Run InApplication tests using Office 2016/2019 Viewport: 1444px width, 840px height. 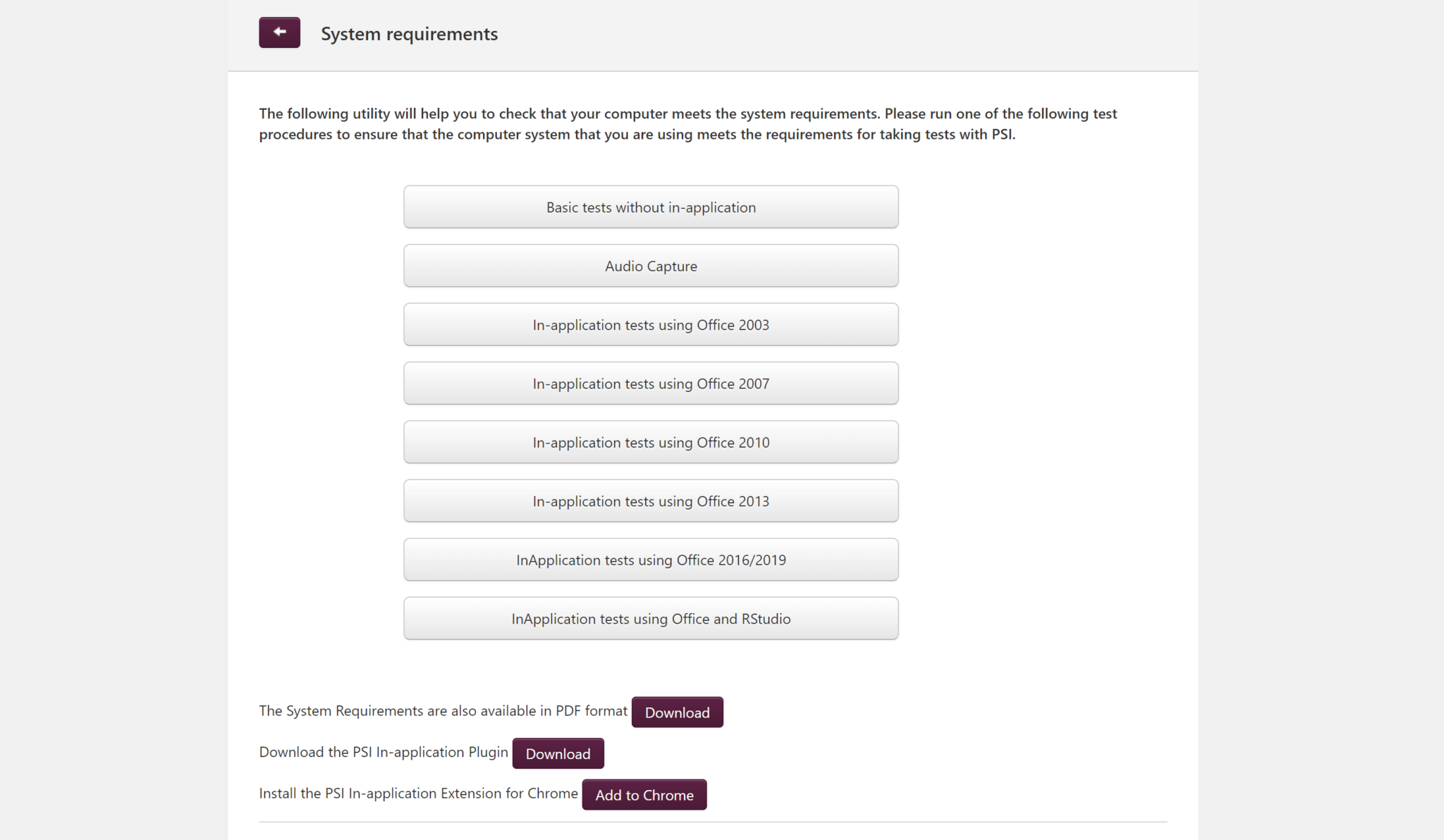pos(651,560)
